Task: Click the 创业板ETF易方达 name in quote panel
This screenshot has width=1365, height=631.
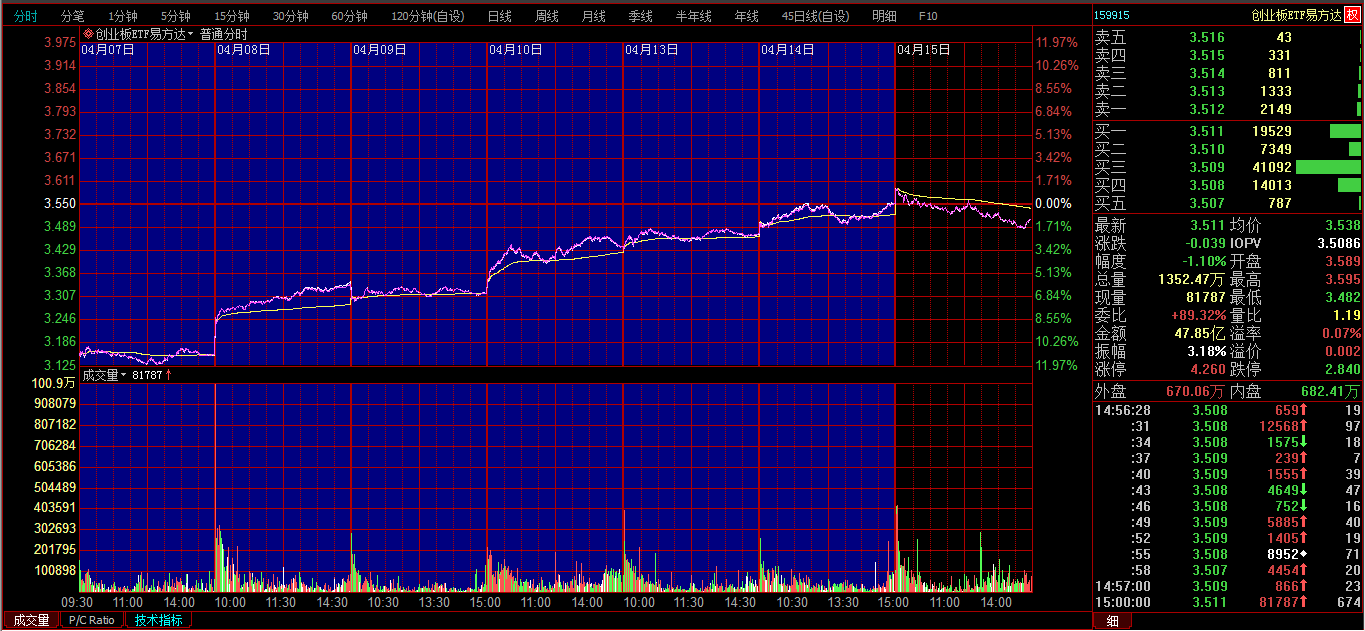Action: (x=1296, y=15)
